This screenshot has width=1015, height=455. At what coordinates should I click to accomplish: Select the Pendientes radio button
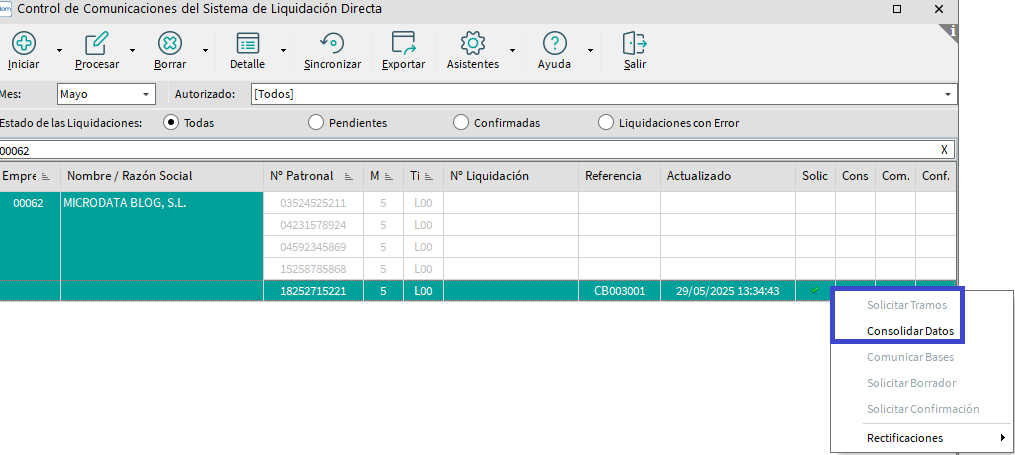point(316,123)
